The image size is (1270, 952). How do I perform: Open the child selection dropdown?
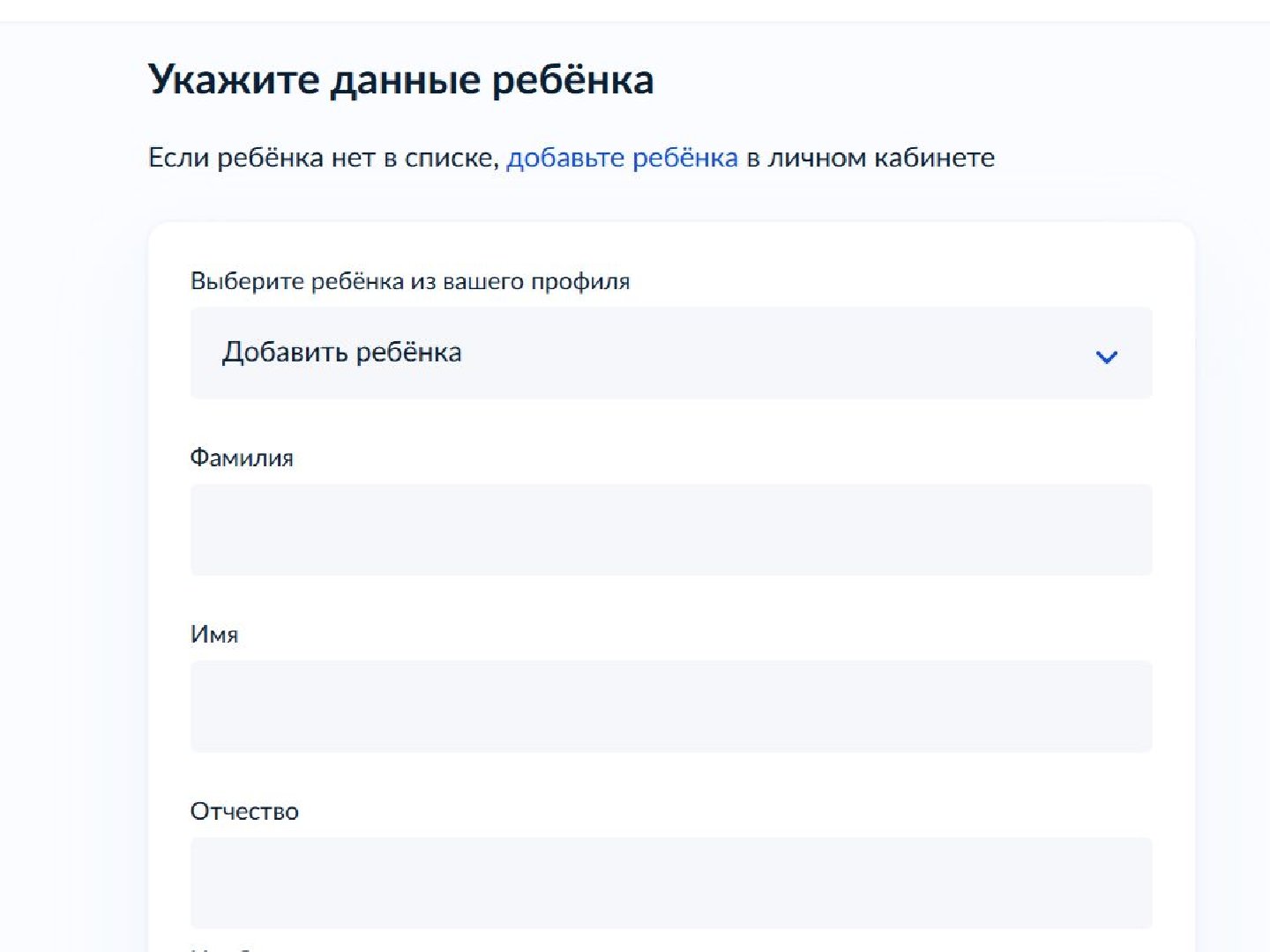click(x=670, y=353)
